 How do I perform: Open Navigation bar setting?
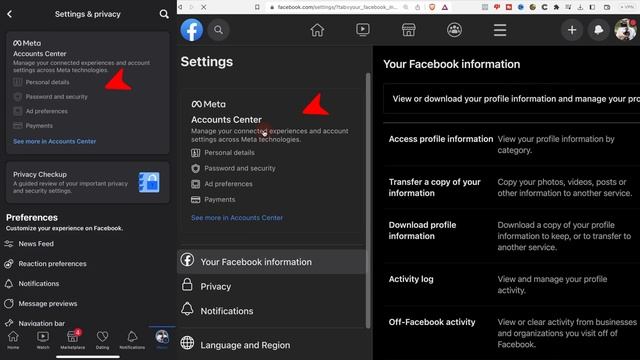click(x=35, y=323)
